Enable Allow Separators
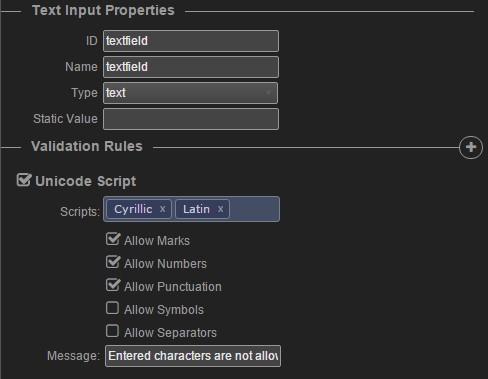Screen dimensions: 488x379 pyautogui.click(x=112, y=331)
